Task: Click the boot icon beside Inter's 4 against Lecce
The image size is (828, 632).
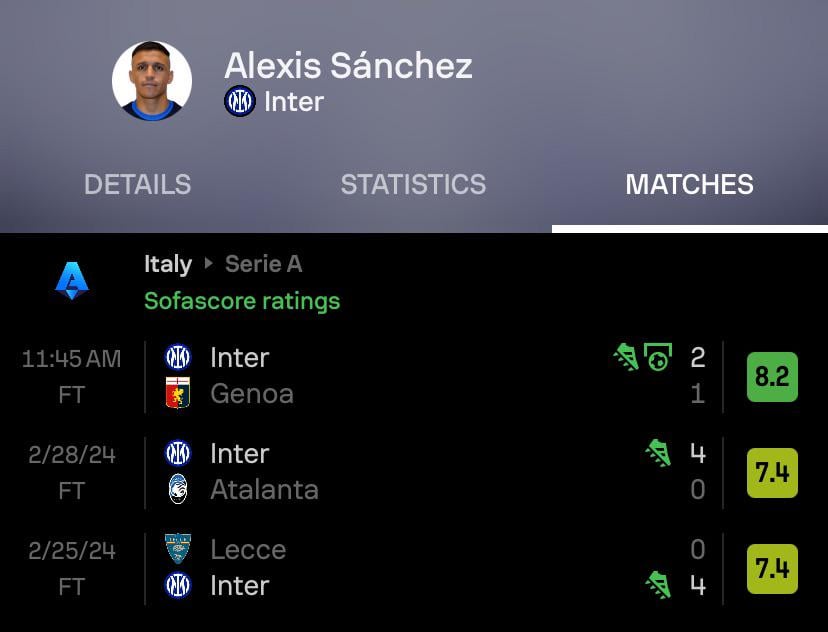Action: (657, 586)
